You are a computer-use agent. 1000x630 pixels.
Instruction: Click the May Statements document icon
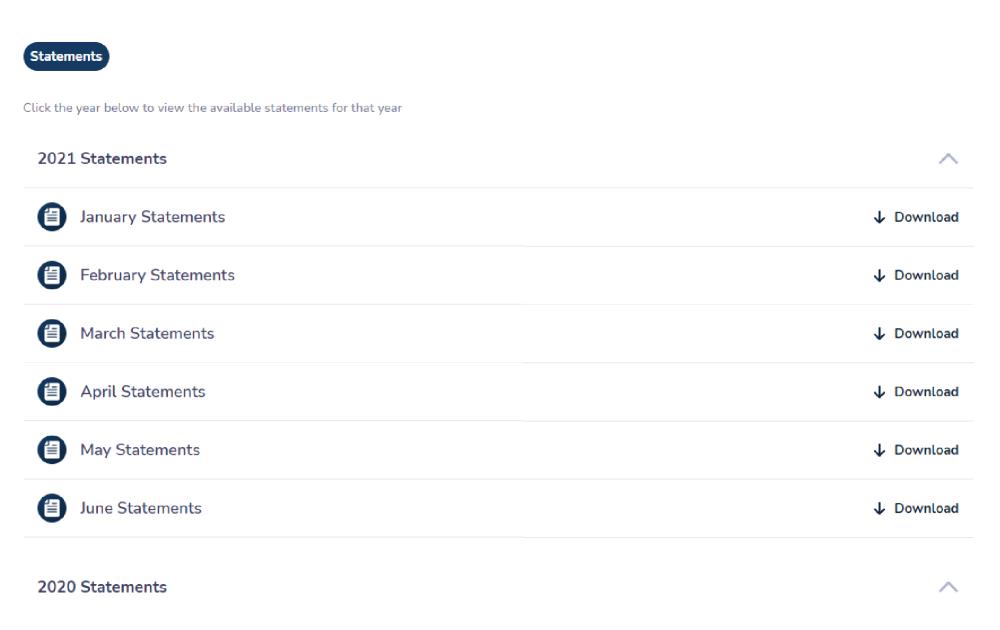[51, 450]
